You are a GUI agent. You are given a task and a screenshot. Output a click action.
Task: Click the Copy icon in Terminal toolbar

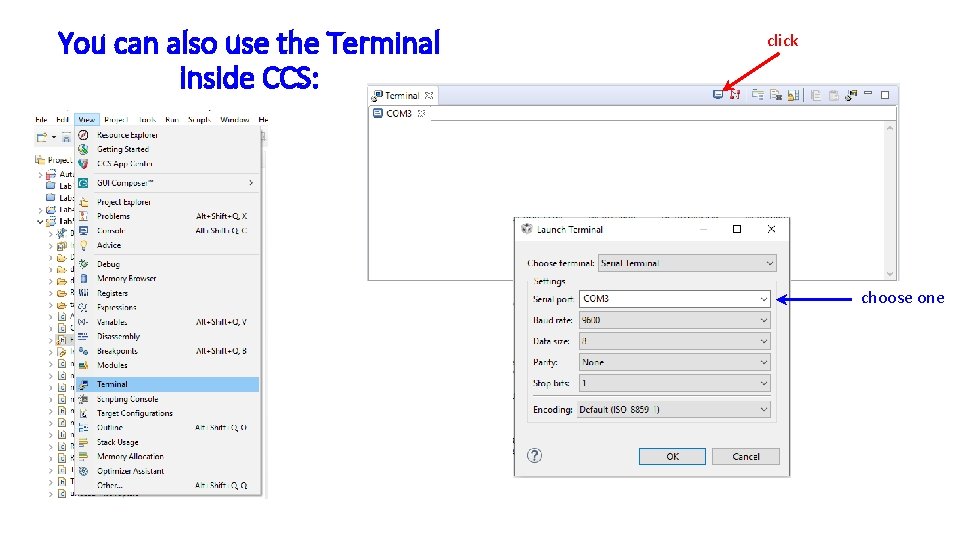pos(816,95)
